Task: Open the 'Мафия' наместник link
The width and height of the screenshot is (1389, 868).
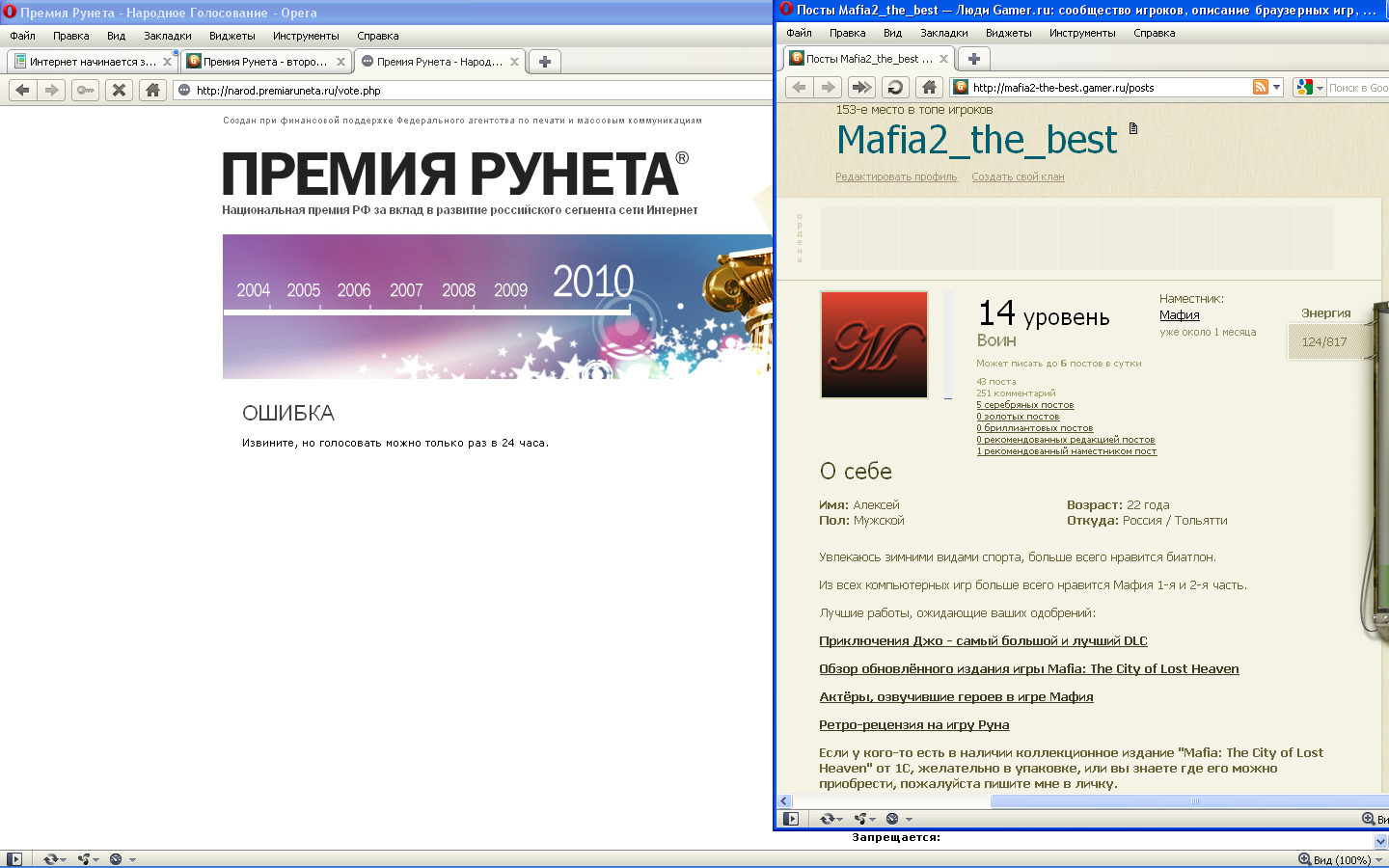Action: tap(1180, 314)
